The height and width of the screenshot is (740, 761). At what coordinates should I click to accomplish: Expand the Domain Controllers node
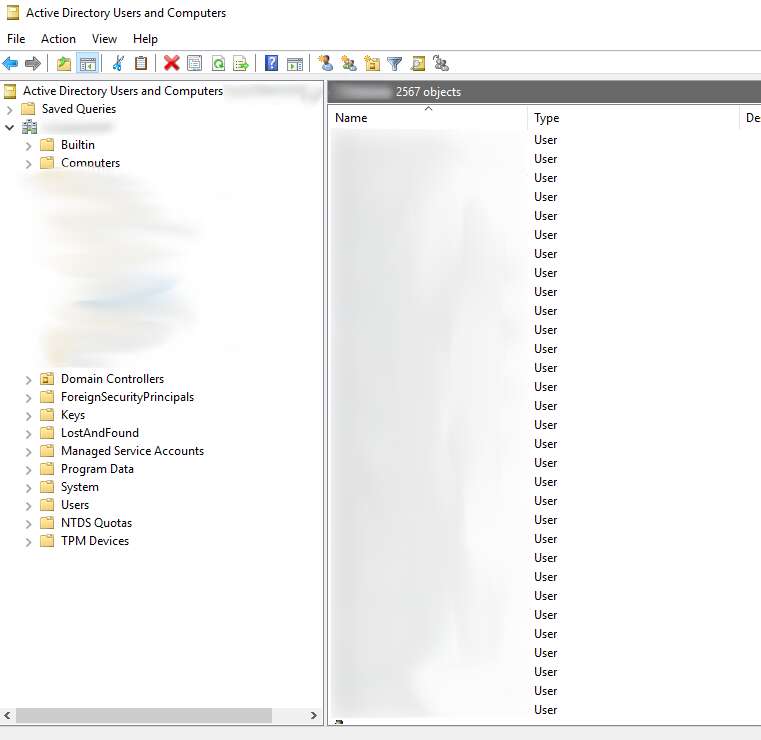point(28,380)
